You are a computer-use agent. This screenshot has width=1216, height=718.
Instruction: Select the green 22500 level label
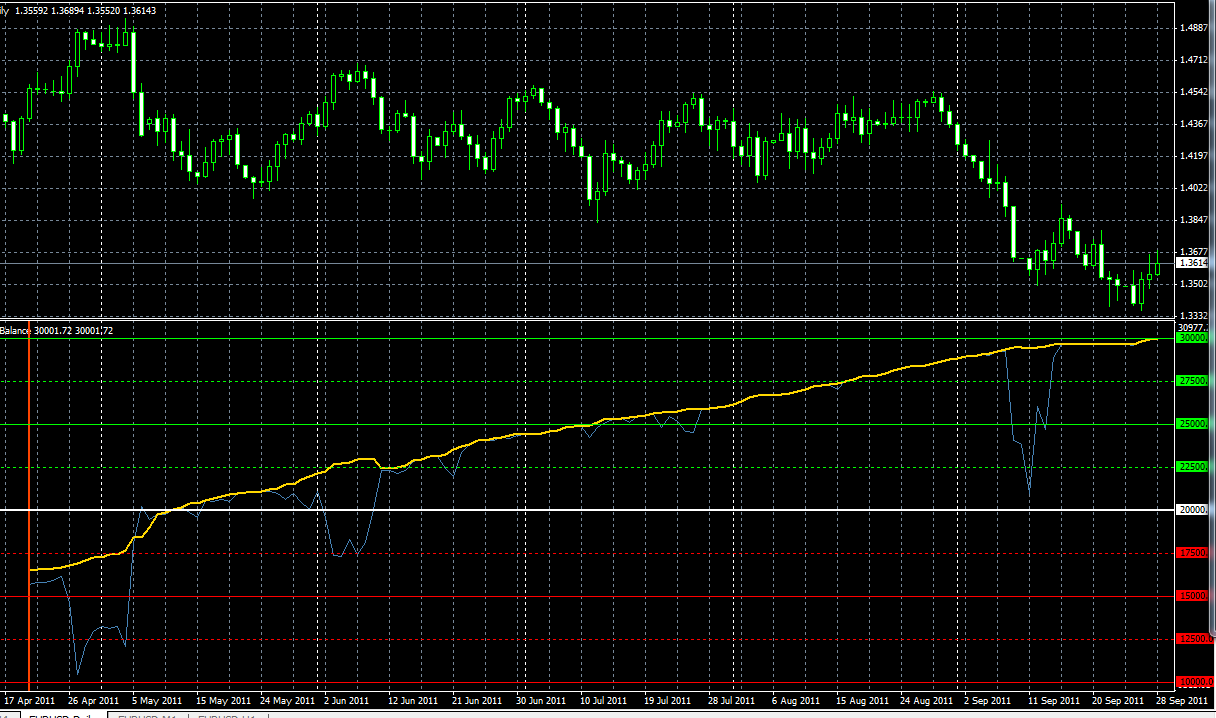[x=1192, y=467]
